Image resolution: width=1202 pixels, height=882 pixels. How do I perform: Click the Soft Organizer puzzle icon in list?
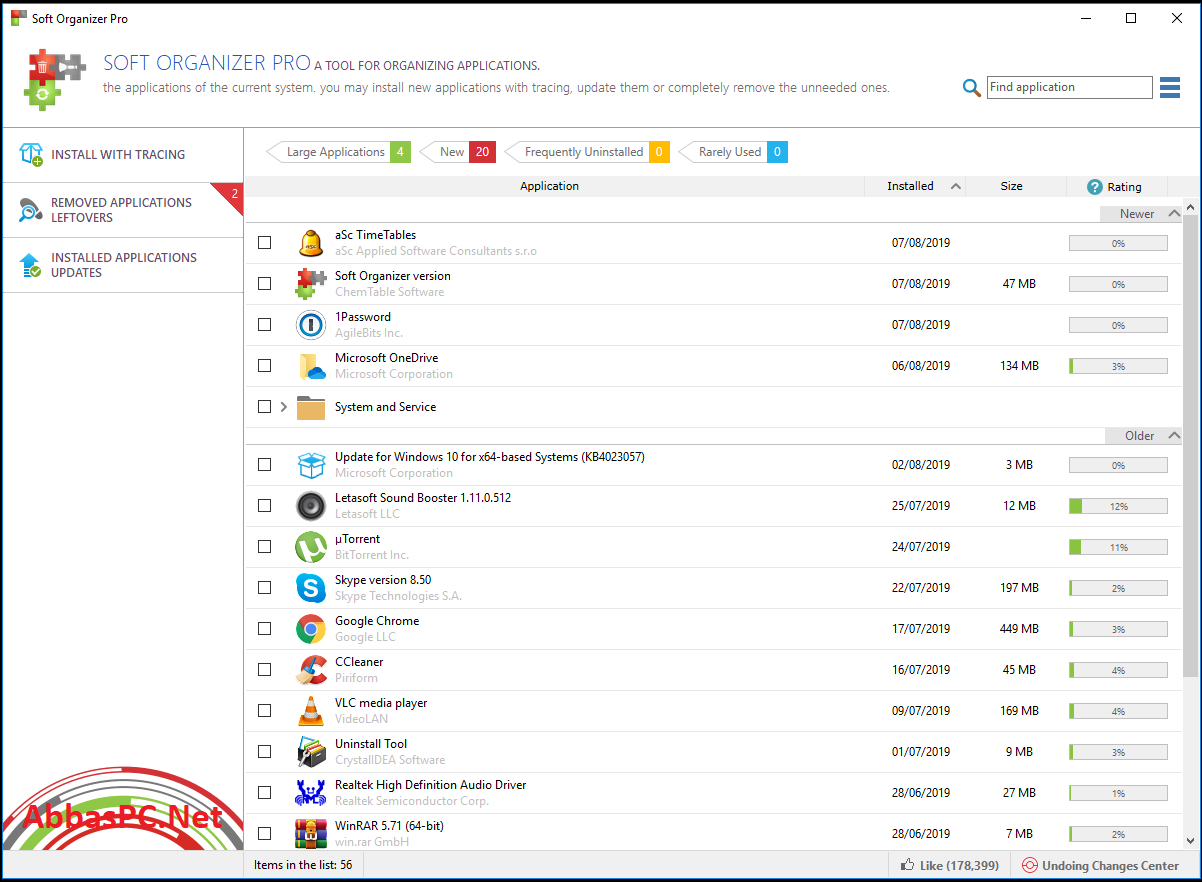tap(311, 284)
